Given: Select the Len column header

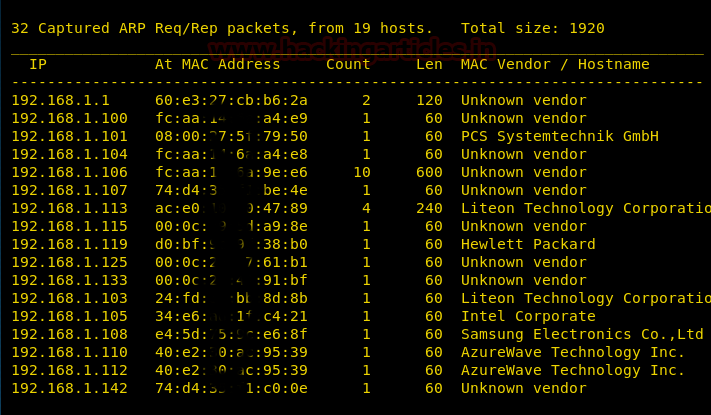Looking at the screenshot, I should coord(430,65).
